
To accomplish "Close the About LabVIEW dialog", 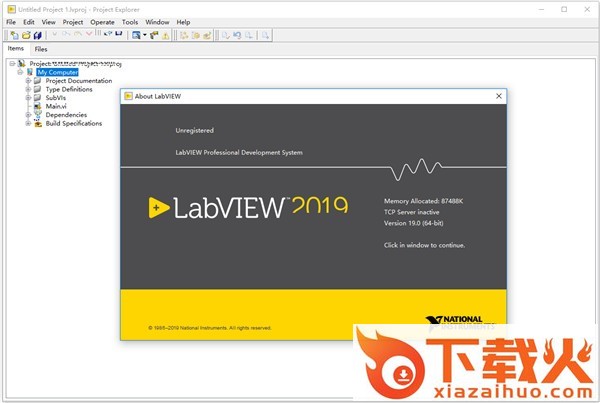I will [x=498, y=96].
